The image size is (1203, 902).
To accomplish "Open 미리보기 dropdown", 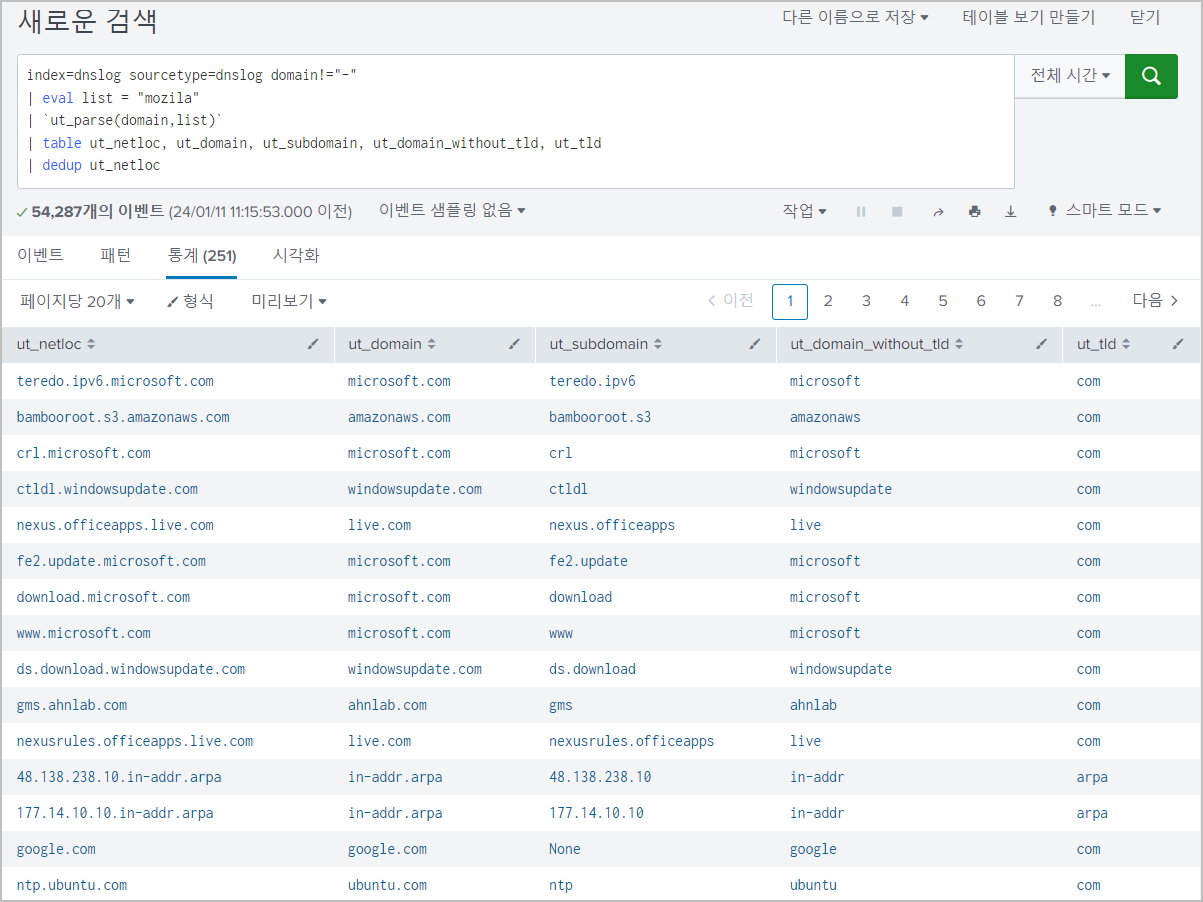I will 289,301.
